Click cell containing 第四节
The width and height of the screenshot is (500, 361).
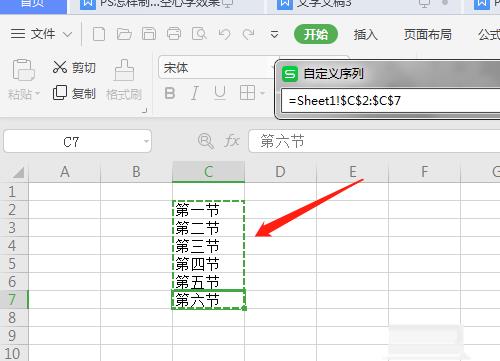point(208,264)
